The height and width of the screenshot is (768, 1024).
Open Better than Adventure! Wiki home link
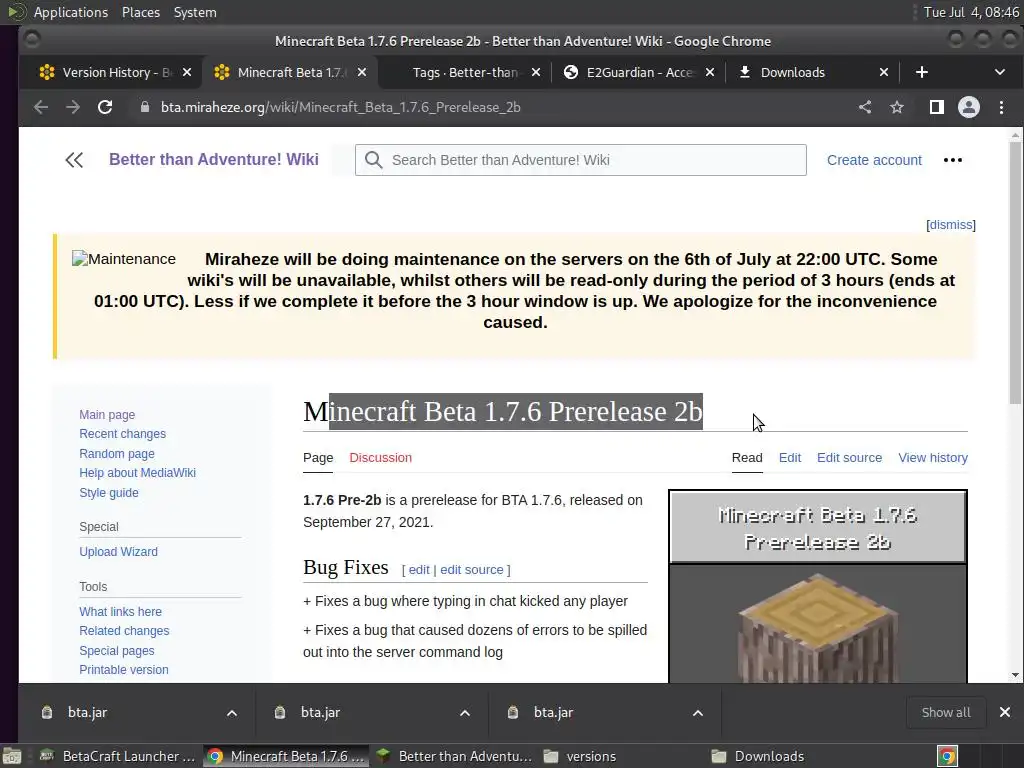[214, 159]
